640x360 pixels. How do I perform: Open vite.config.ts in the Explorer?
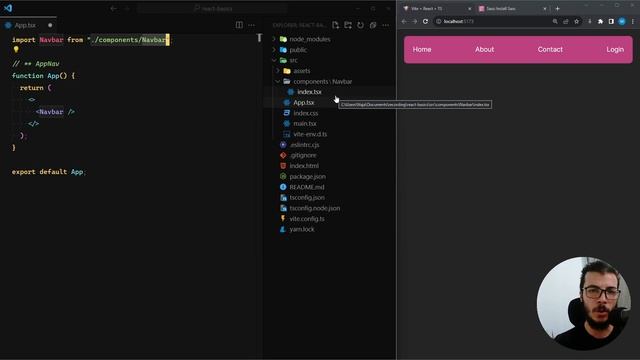coord(307,219)
